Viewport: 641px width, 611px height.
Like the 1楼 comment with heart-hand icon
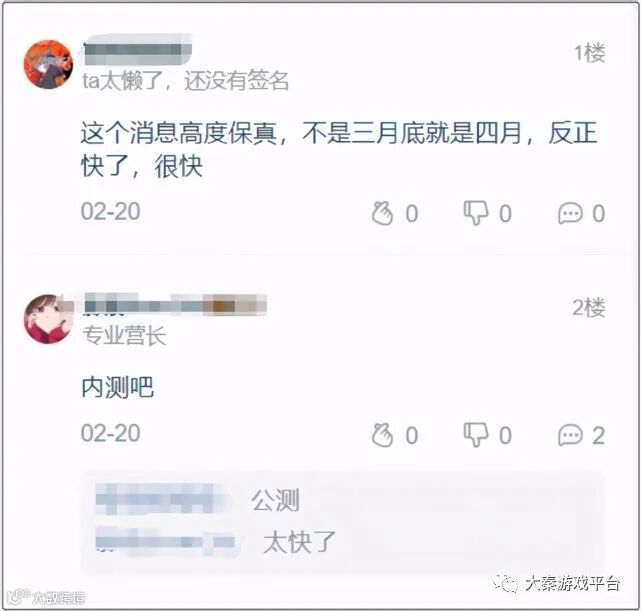point(382,213)
